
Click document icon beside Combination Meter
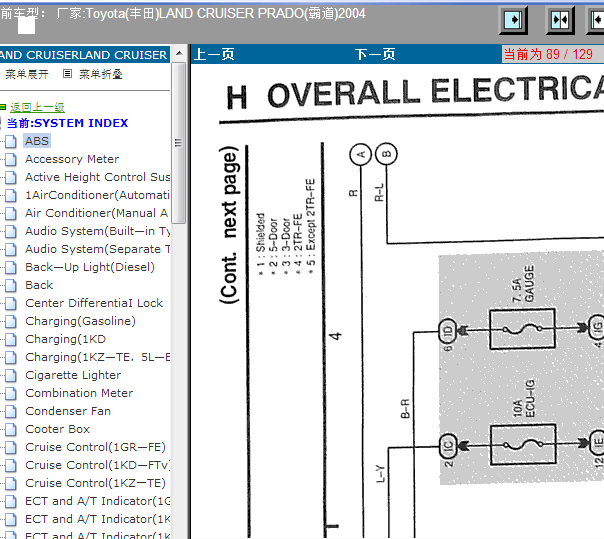pos(11,393)
